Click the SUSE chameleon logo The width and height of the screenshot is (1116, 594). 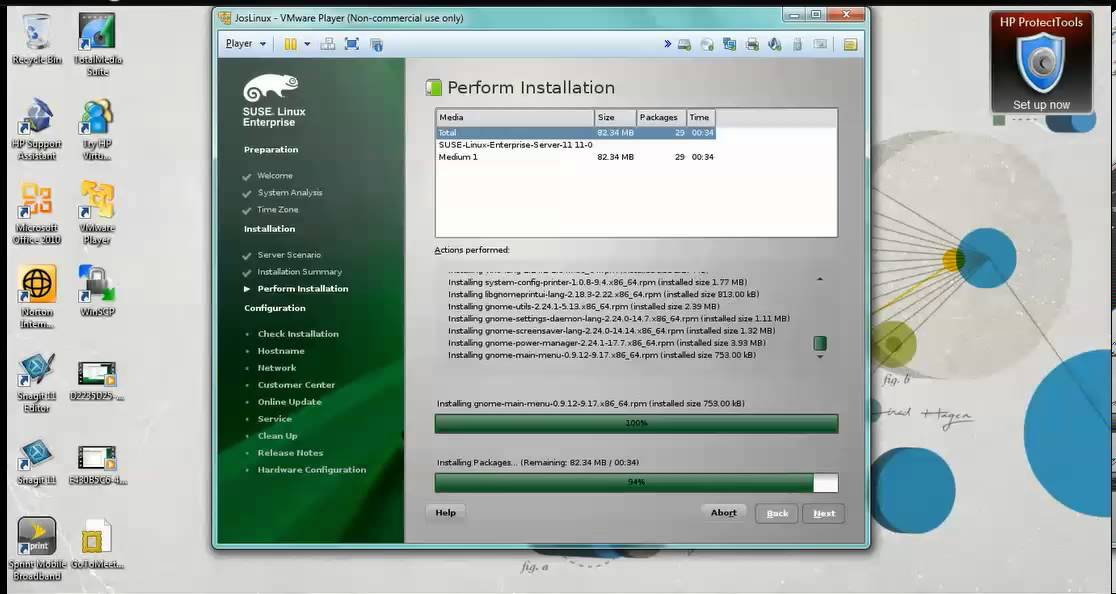[270, 88]
